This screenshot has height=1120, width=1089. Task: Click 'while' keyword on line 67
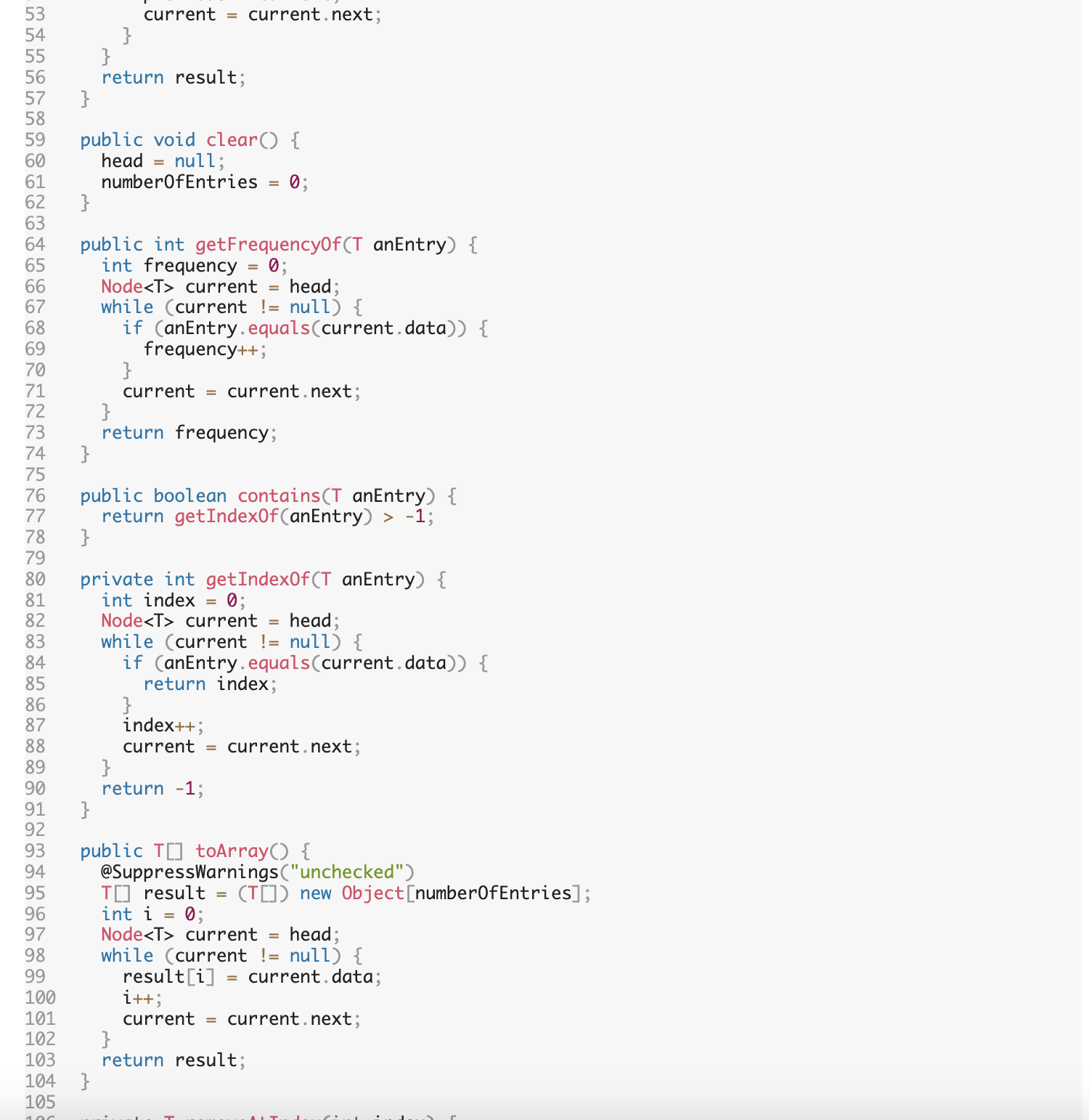point(127,307)
